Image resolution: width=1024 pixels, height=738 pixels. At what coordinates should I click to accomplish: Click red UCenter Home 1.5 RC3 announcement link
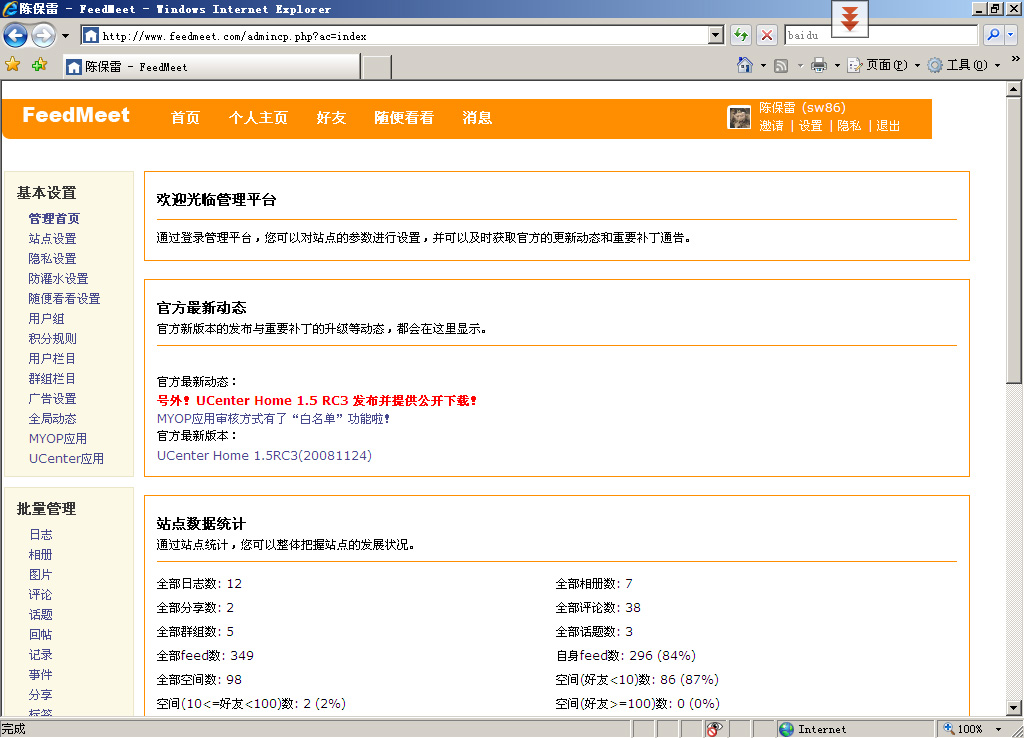tap(317, 401)
